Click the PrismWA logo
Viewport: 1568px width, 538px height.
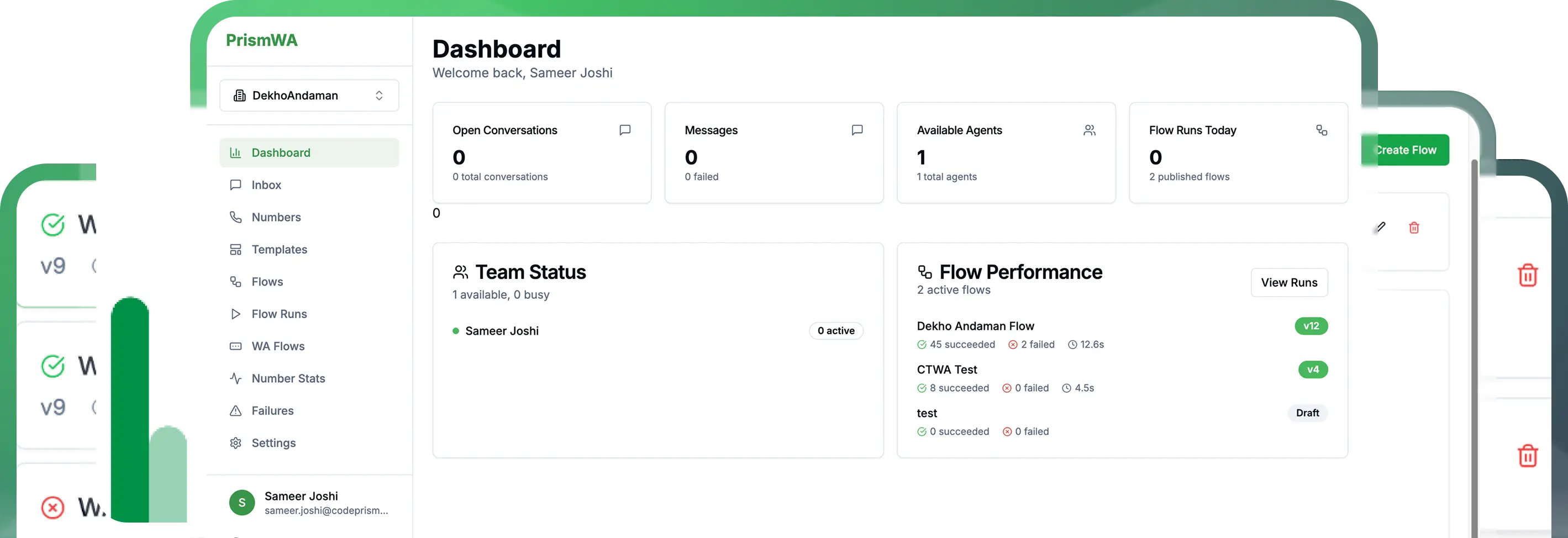pyautogui.click(x=262, y=40)
